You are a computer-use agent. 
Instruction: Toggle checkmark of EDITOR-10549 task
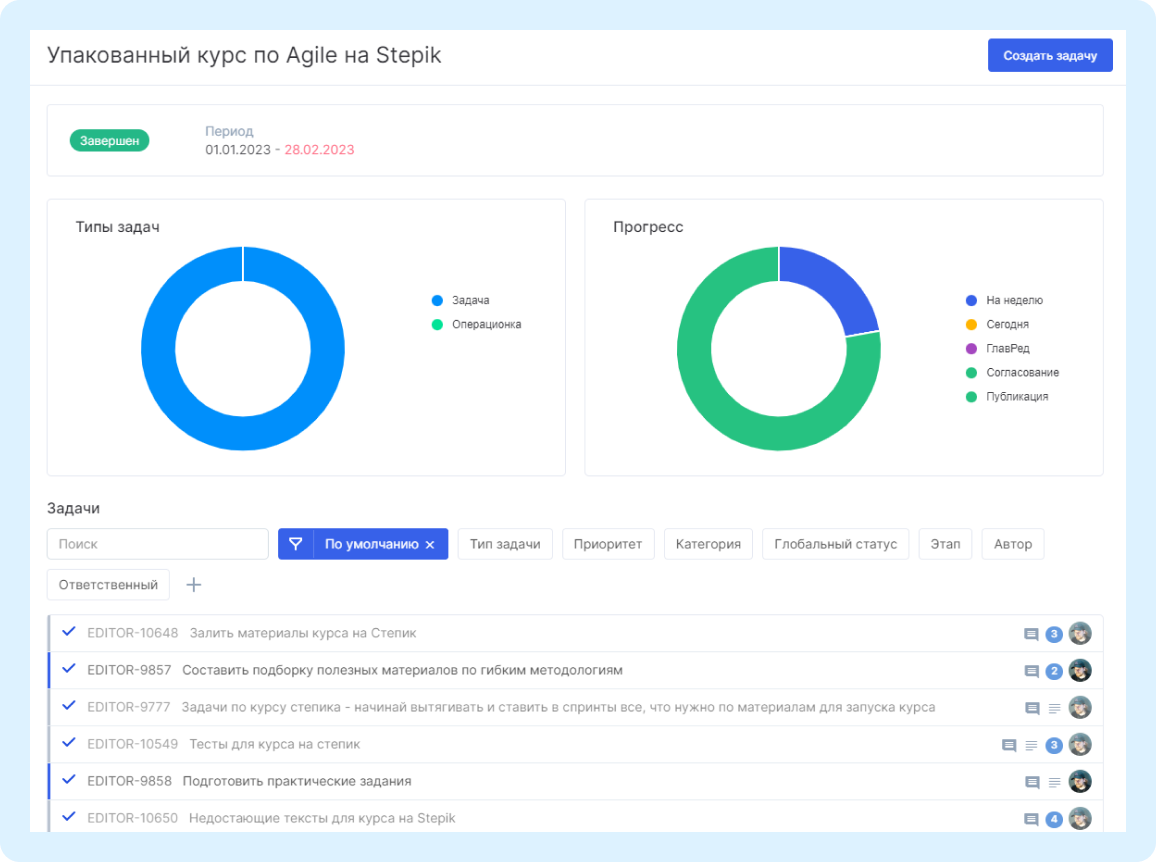coord(69,743)
